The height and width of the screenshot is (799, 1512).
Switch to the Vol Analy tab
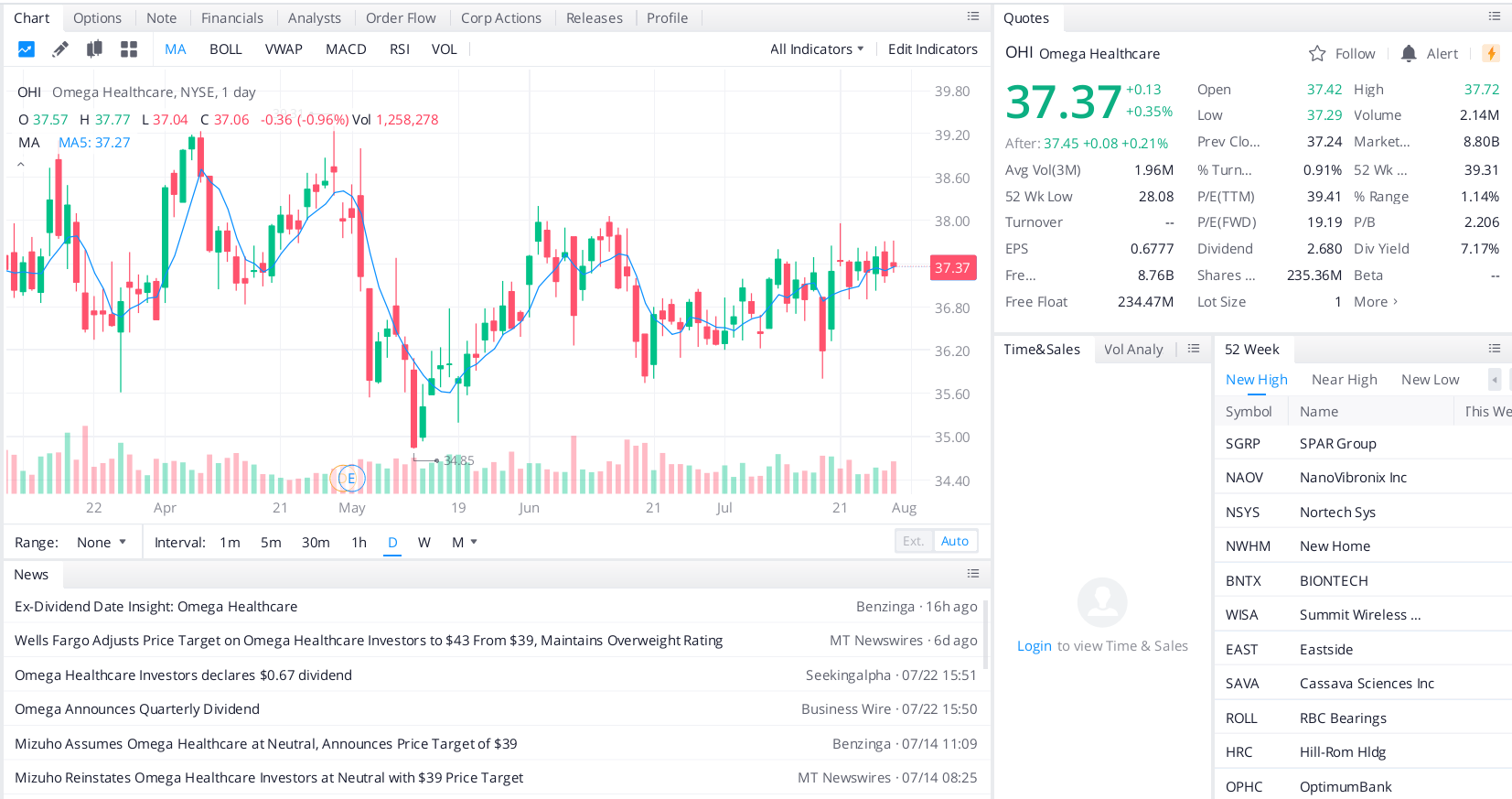coord(1133,350)
